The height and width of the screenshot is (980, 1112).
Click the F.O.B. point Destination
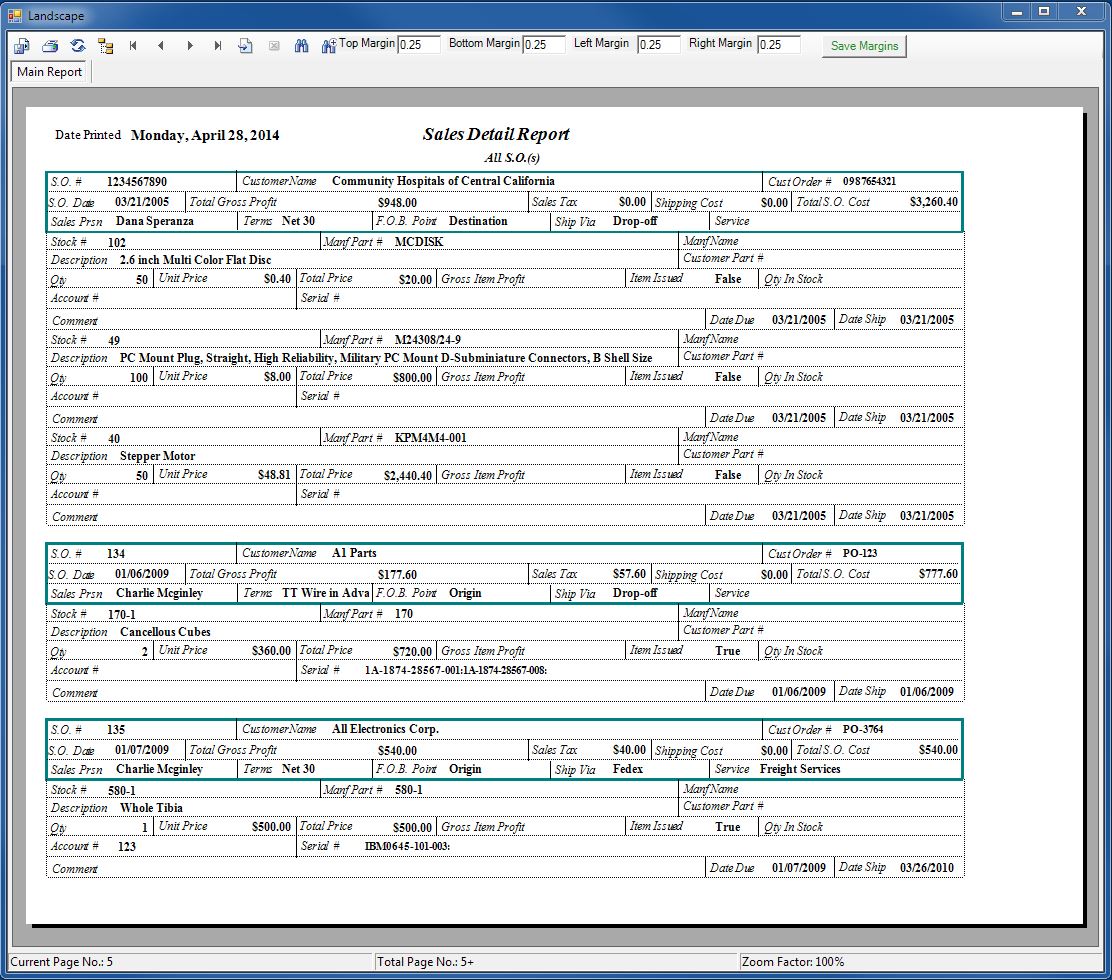478,221
